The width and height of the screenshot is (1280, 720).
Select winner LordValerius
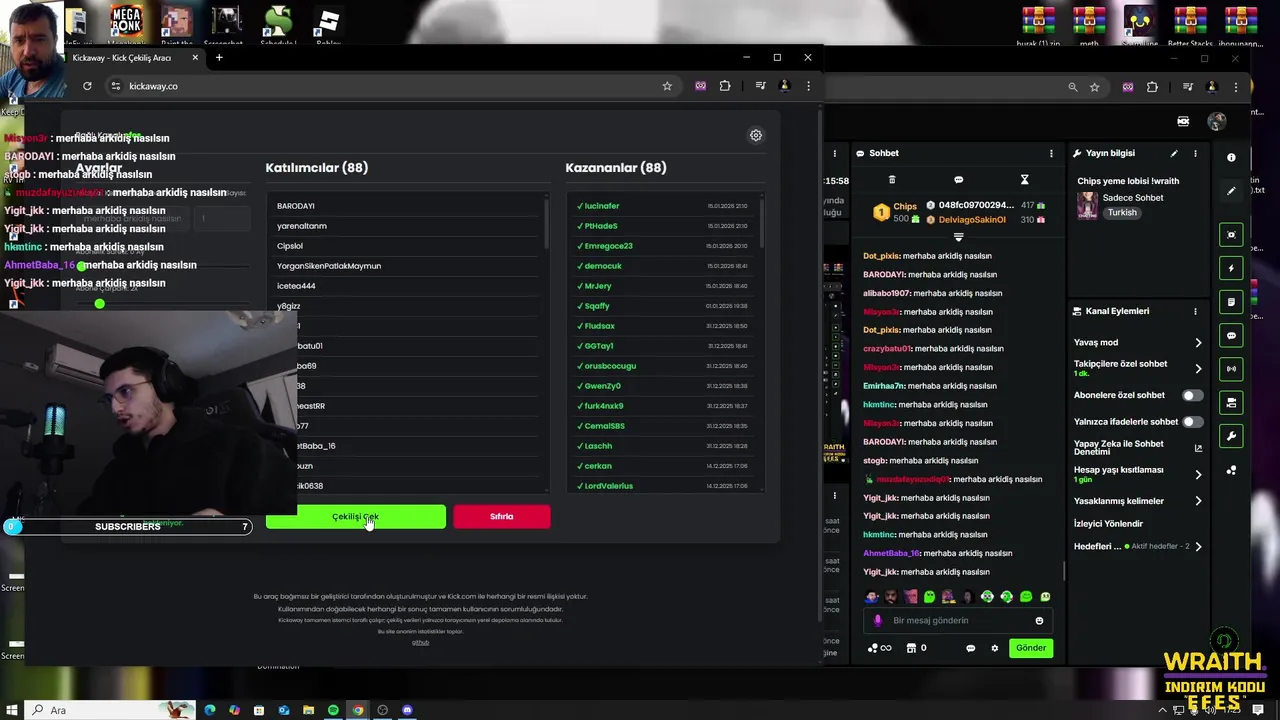[662, 486]
